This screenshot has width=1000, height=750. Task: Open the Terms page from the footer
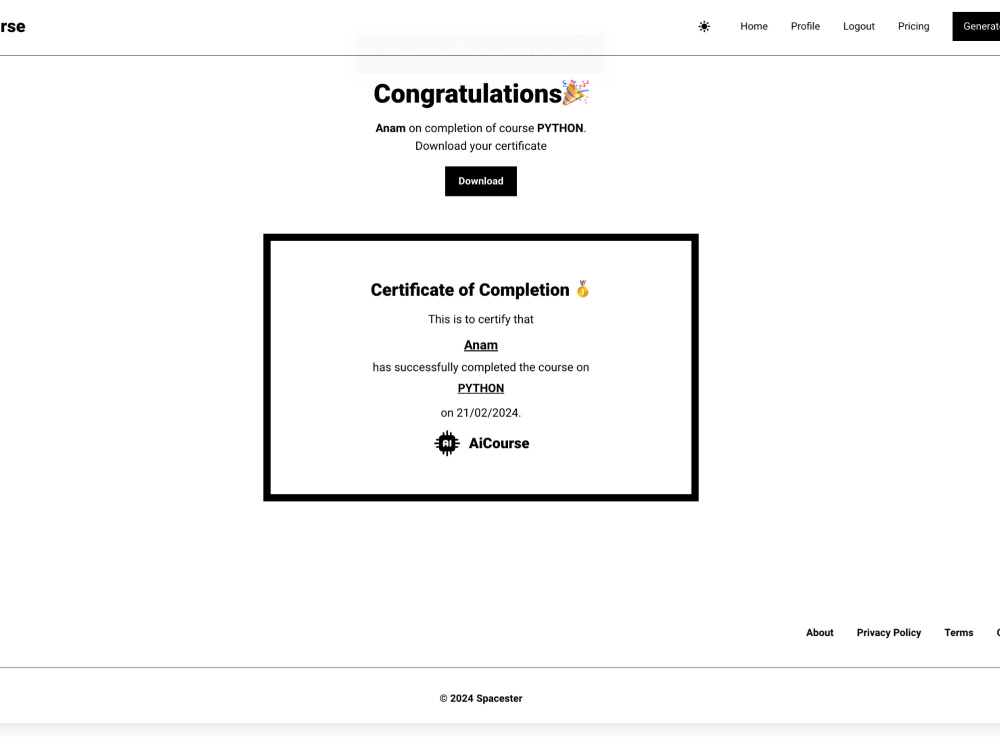coord(959,632)
